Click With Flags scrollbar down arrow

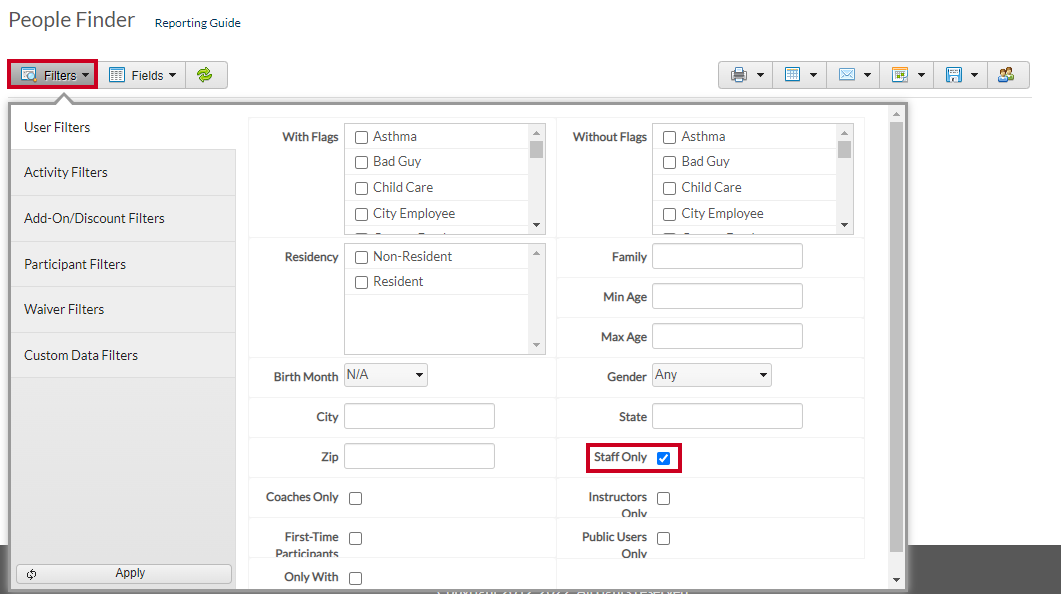click(537, 225)
